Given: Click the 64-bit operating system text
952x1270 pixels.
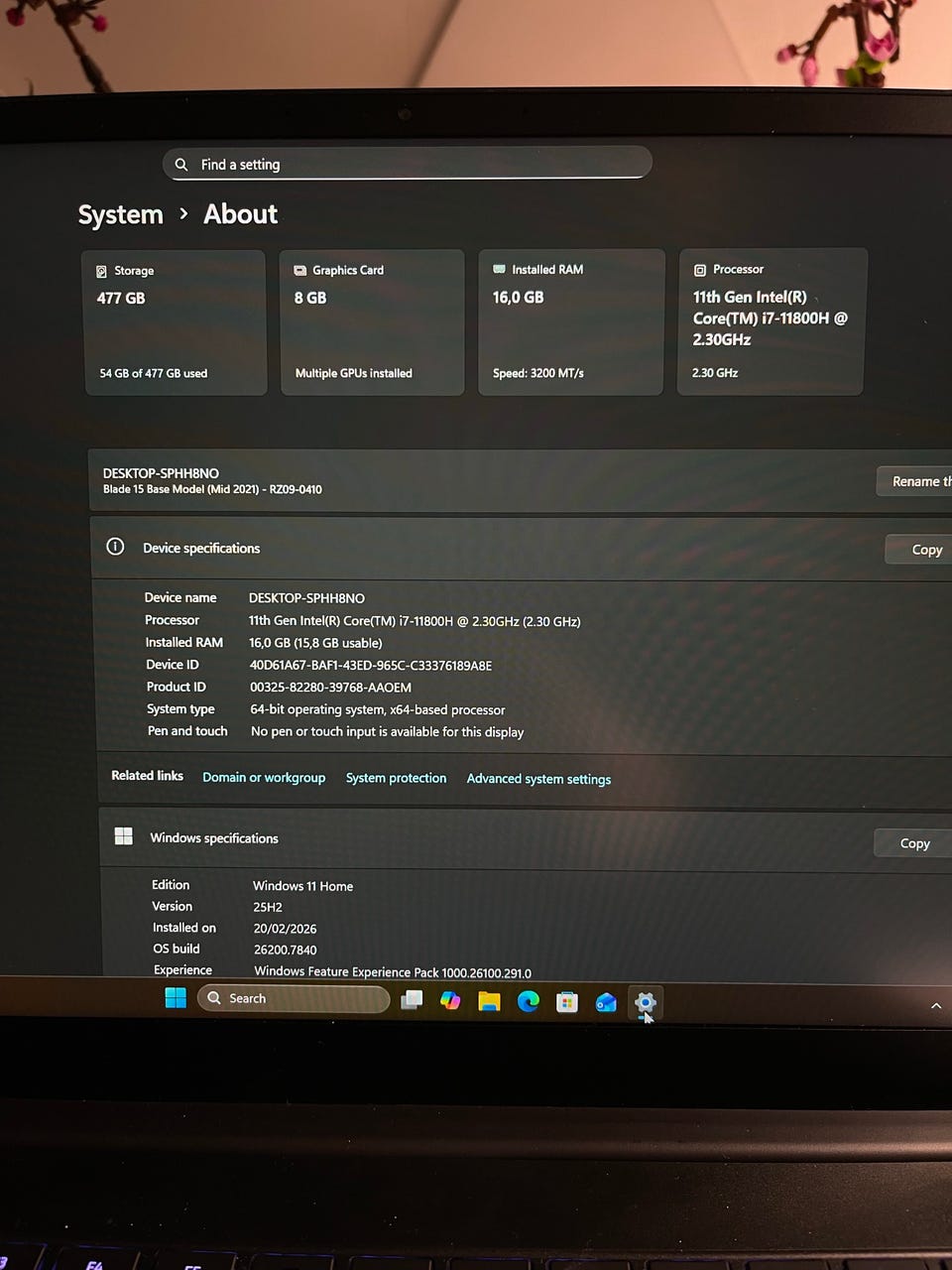Looking at the screenshot, I should 377,709.
